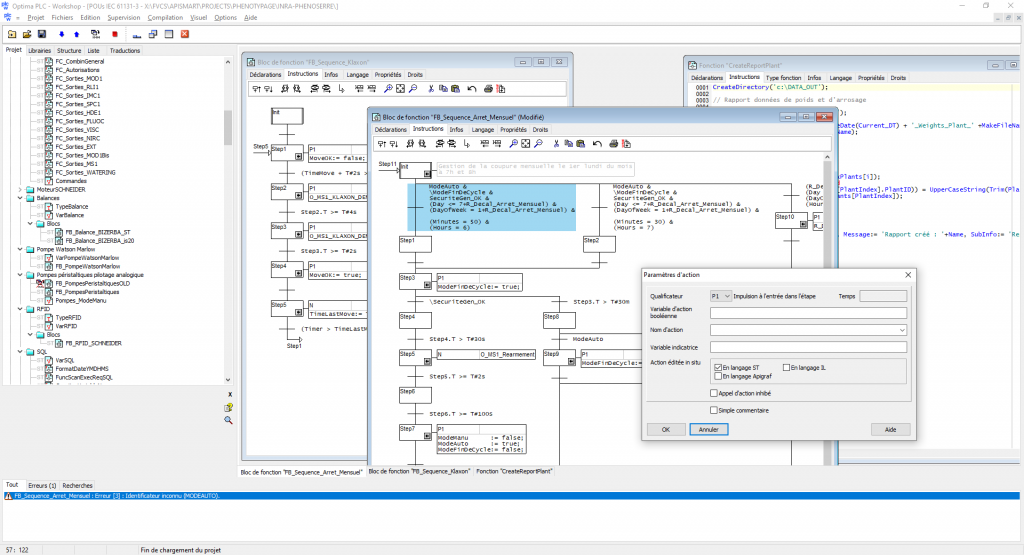This screenshot has width=1024, height=555.
Task: Click the first step-insert icon in FB_Sequence_Arret_Mensuel toolbar
Action: tap(381, 144)
